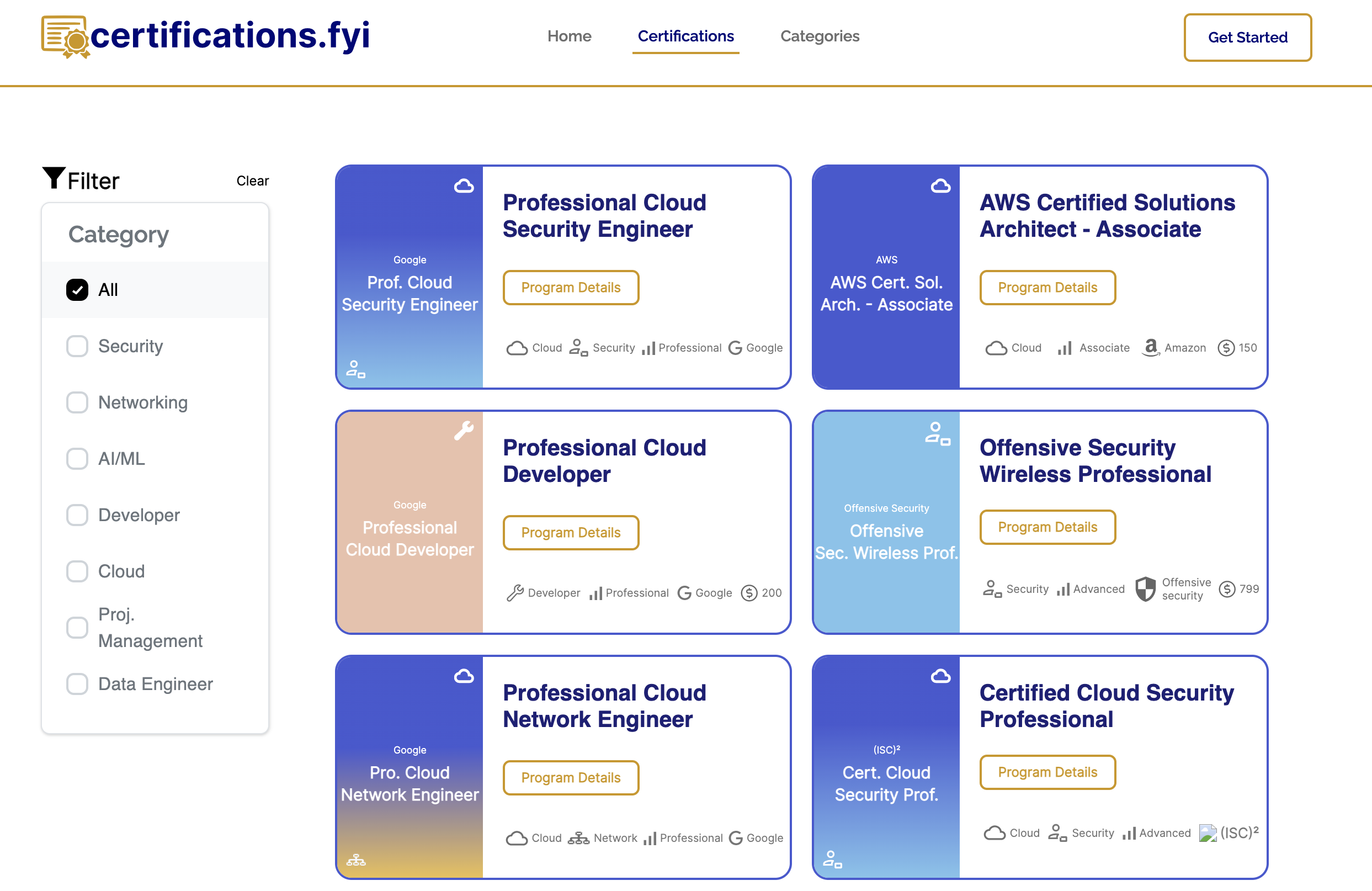
Task: Open Program Details for AWS Solutions Architect Associate
Action: pos(1047,287)
